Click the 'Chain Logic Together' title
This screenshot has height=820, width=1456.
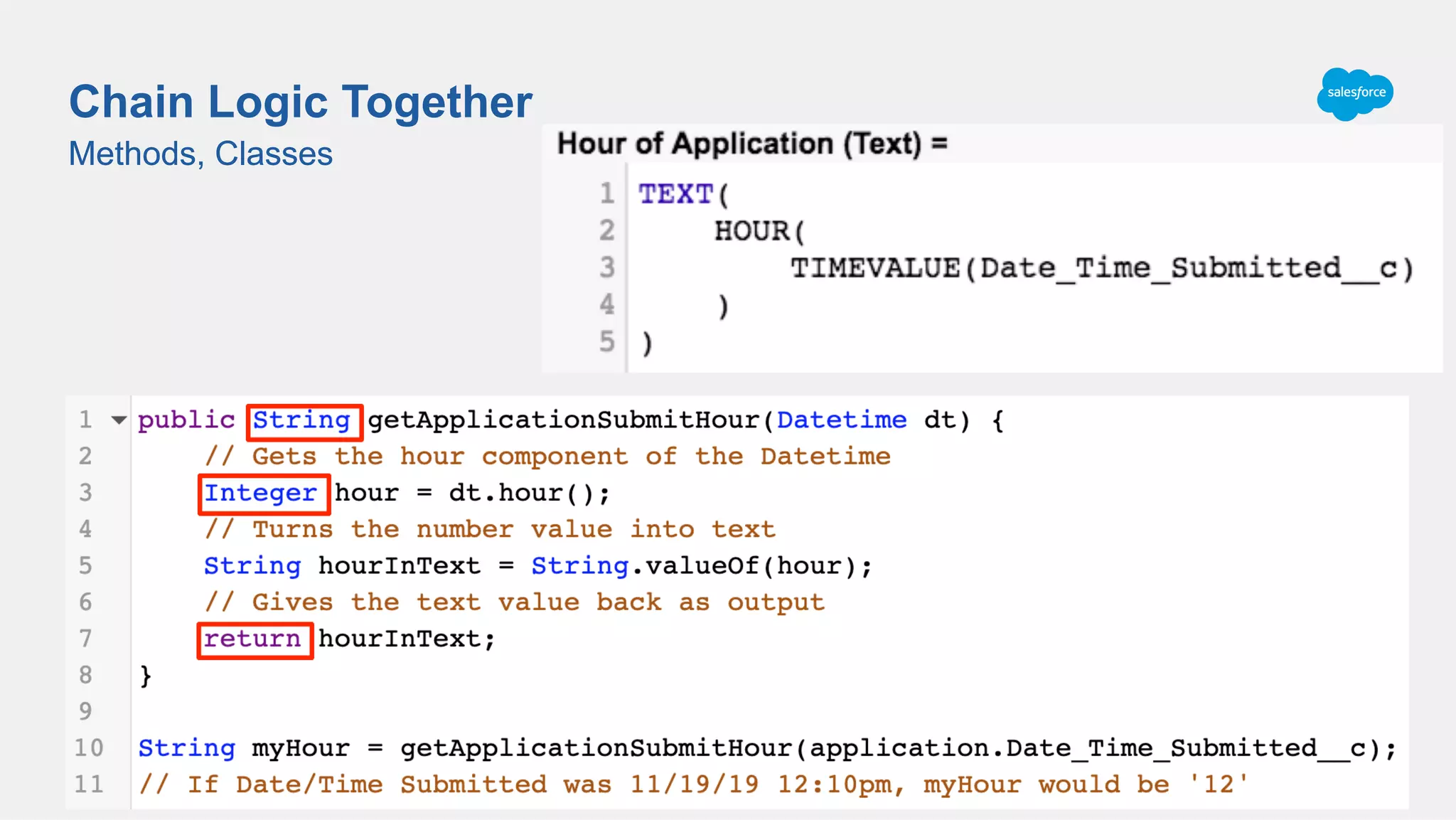click(301, 102)
